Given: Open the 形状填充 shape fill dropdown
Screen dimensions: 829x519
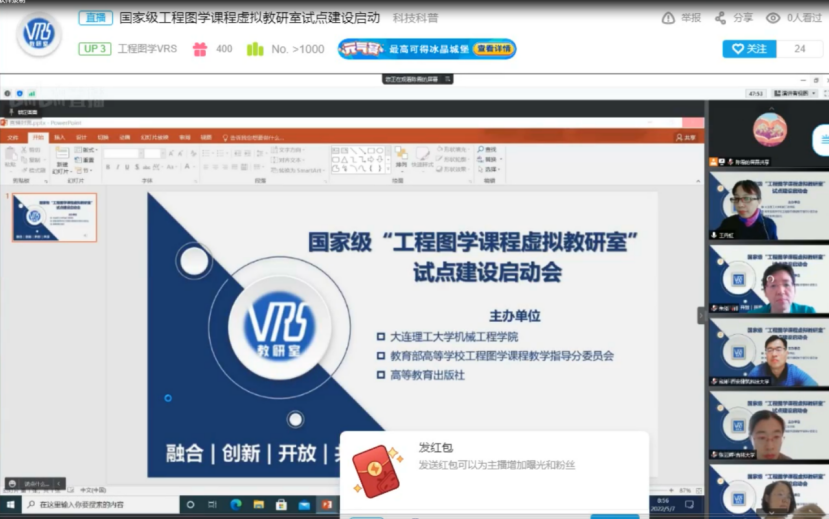Looking at the screenshot, I should point(454,150).
